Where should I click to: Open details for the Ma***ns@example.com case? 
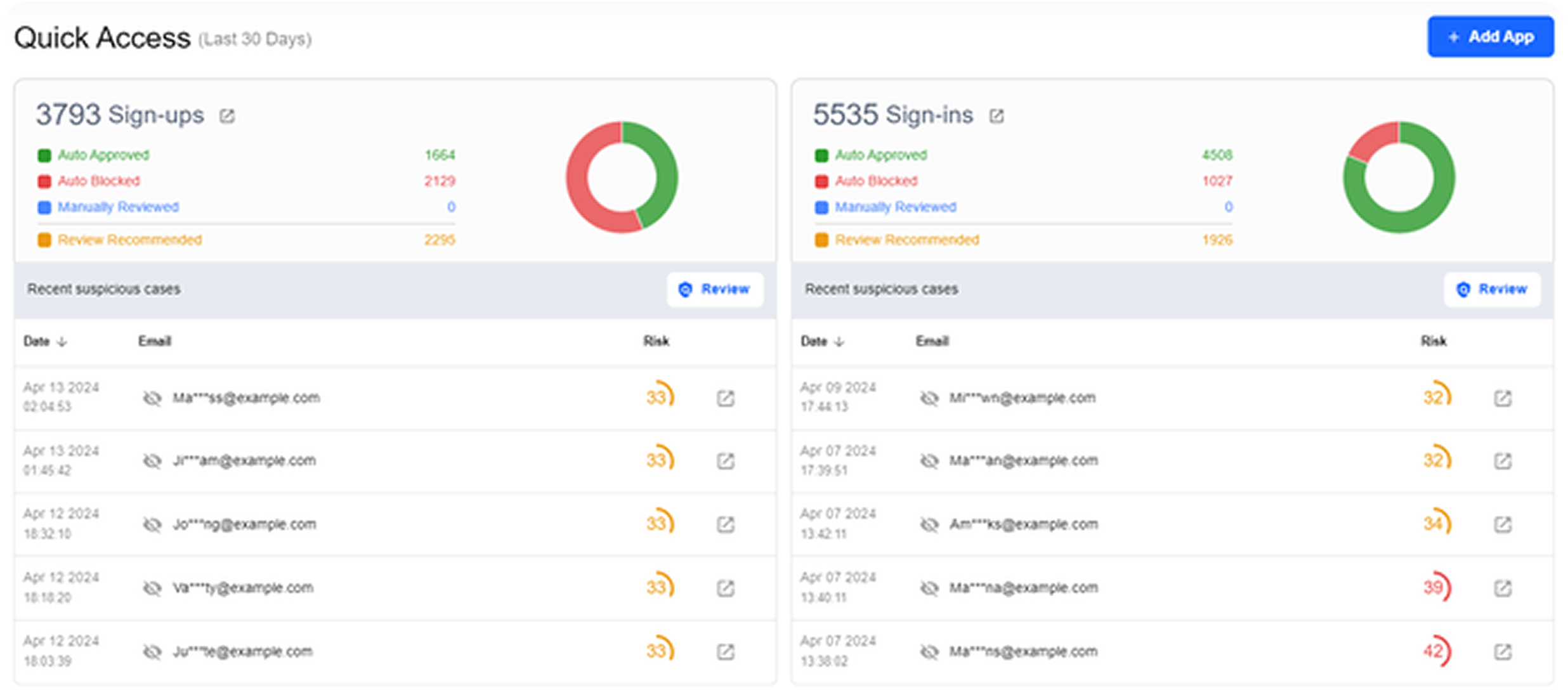[x=1503, y=652]
